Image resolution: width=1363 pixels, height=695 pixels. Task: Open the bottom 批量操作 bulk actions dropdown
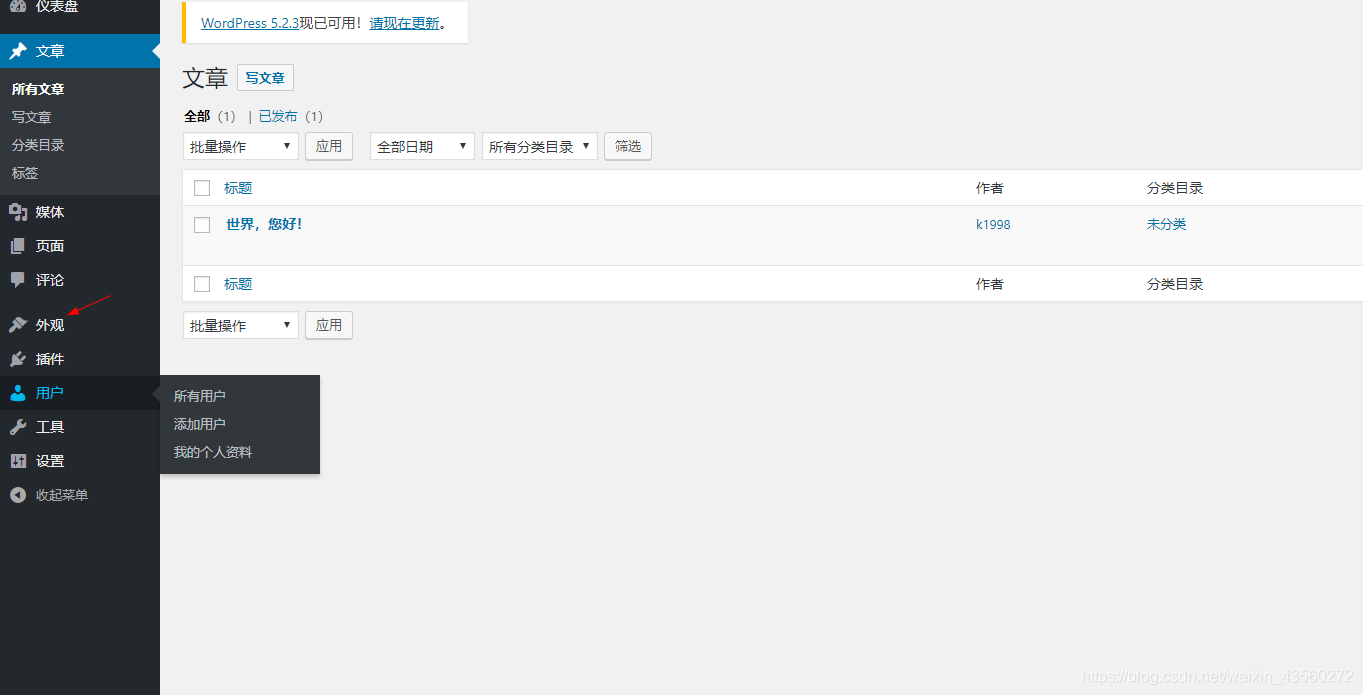(241, 325)
